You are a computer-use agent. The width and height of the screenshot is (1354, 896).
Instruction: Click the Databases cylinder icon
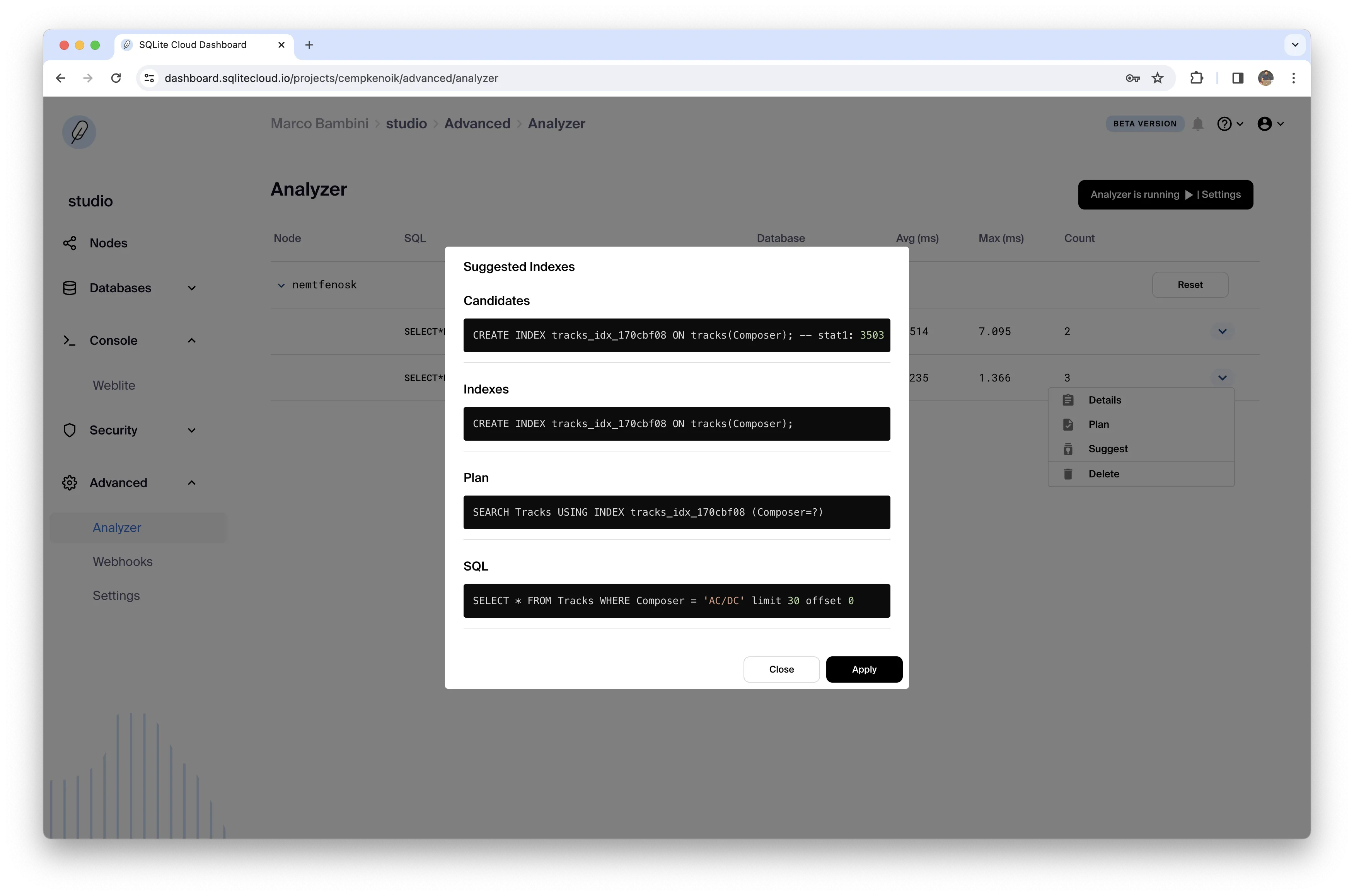coord(70,288)
